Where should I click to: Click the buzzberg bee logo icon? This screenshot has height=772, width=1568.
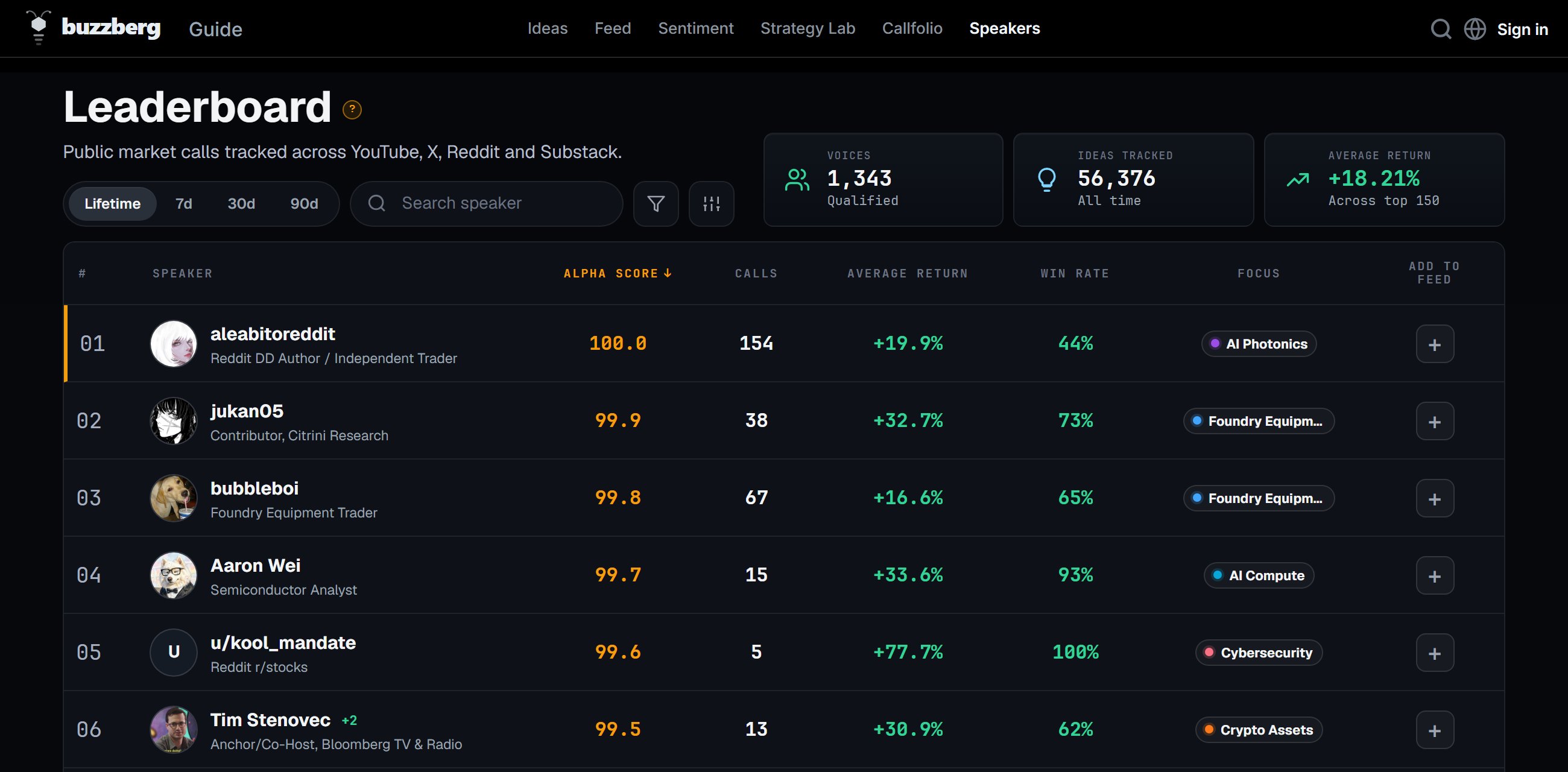[39, 28]
